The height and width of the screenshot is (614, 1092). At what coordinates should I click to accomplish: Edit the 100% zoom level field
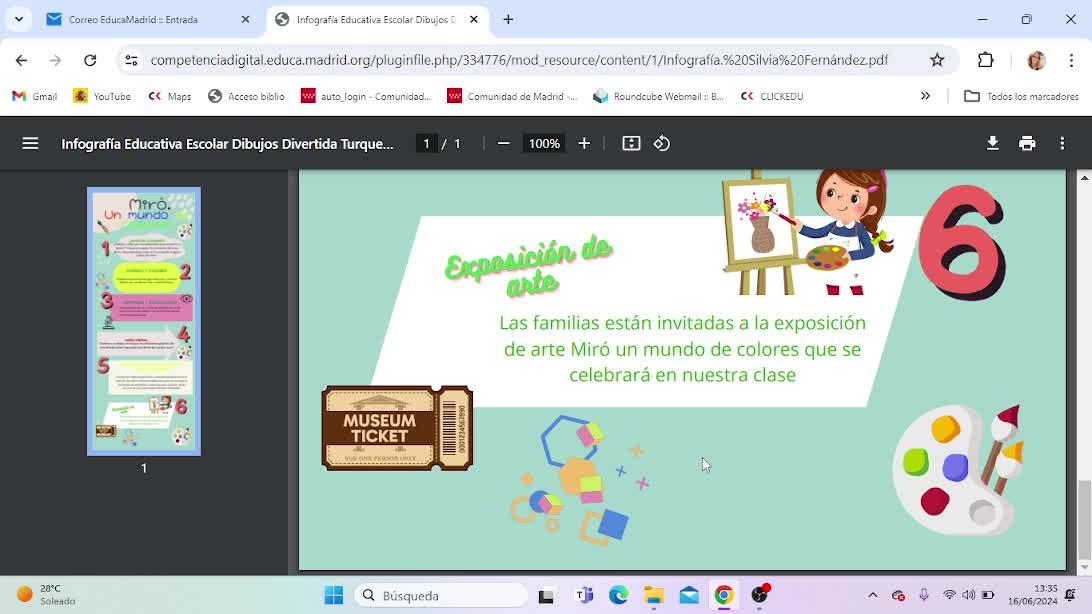pos(544,143)
